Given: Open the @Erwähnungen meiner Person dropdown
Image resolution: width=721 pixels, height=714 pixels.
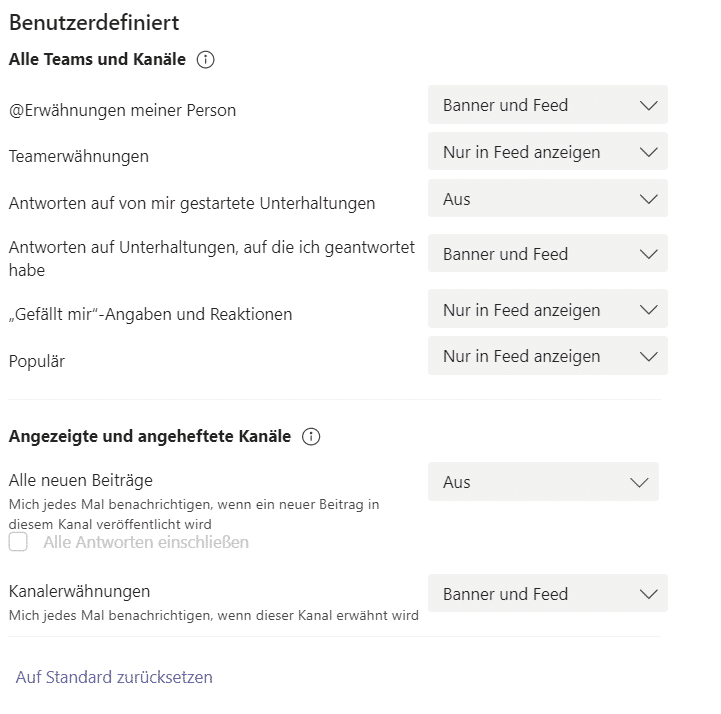Looking at the screenshot, I should pos(547,105).
